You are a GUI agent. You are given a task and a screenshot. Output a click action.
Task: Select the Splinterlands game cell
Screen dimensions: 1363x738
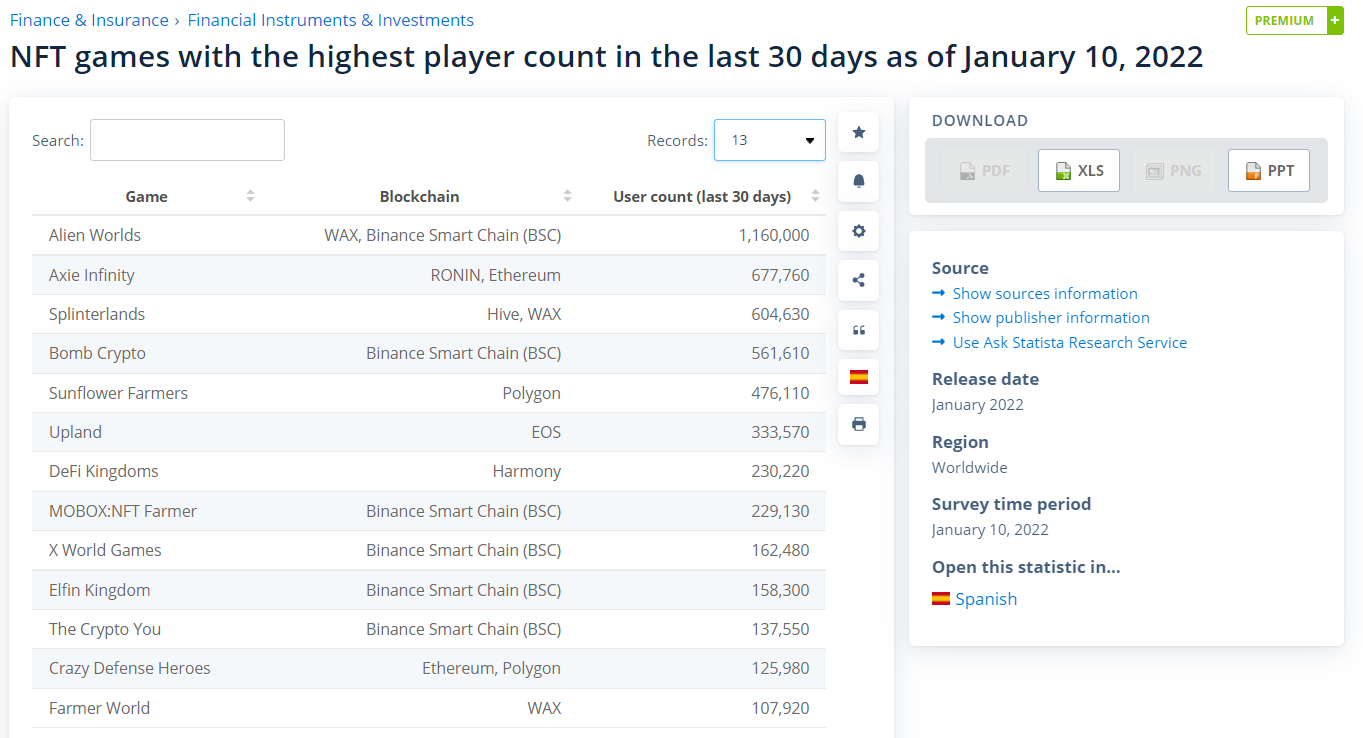pos(97,314)
